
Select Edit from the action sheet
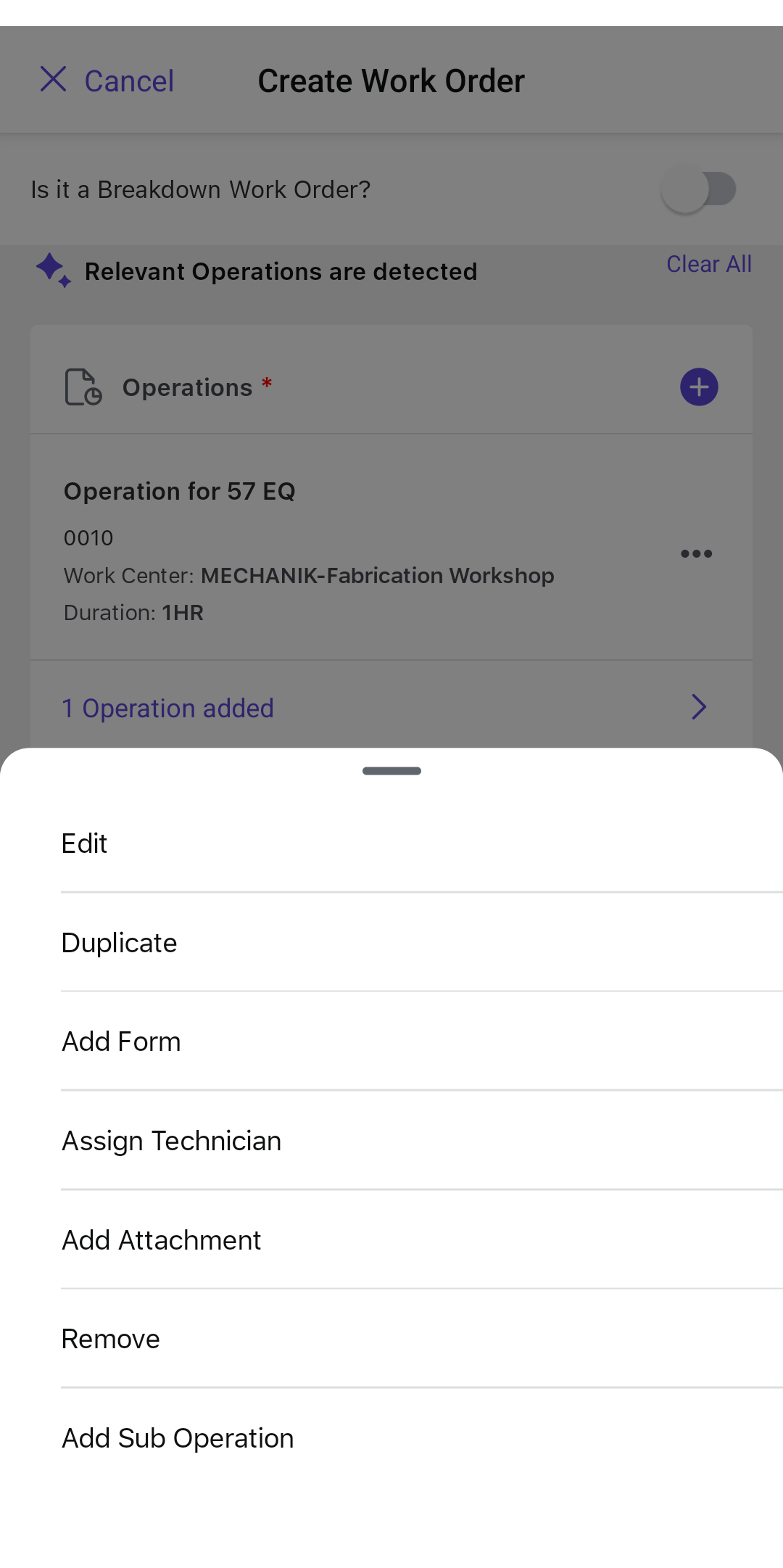85,843
